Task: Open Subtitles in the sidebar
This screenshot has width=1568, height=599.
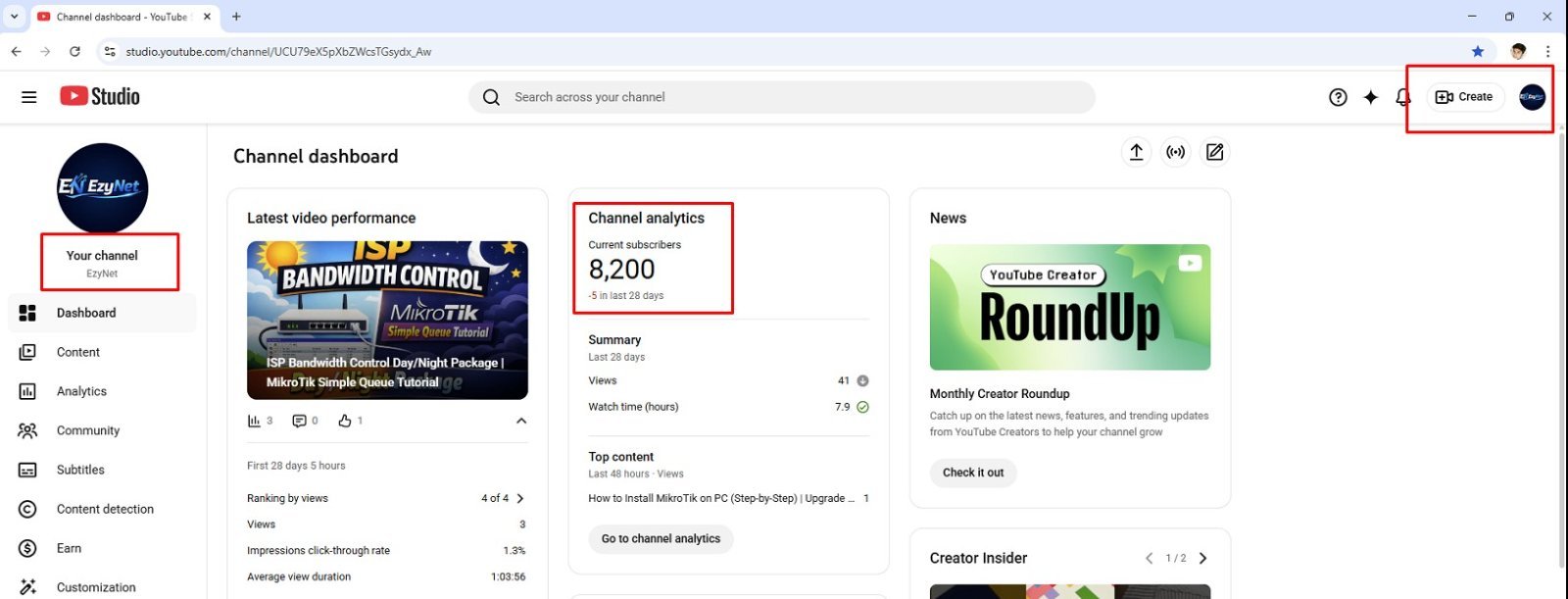Action: (102, 470)
